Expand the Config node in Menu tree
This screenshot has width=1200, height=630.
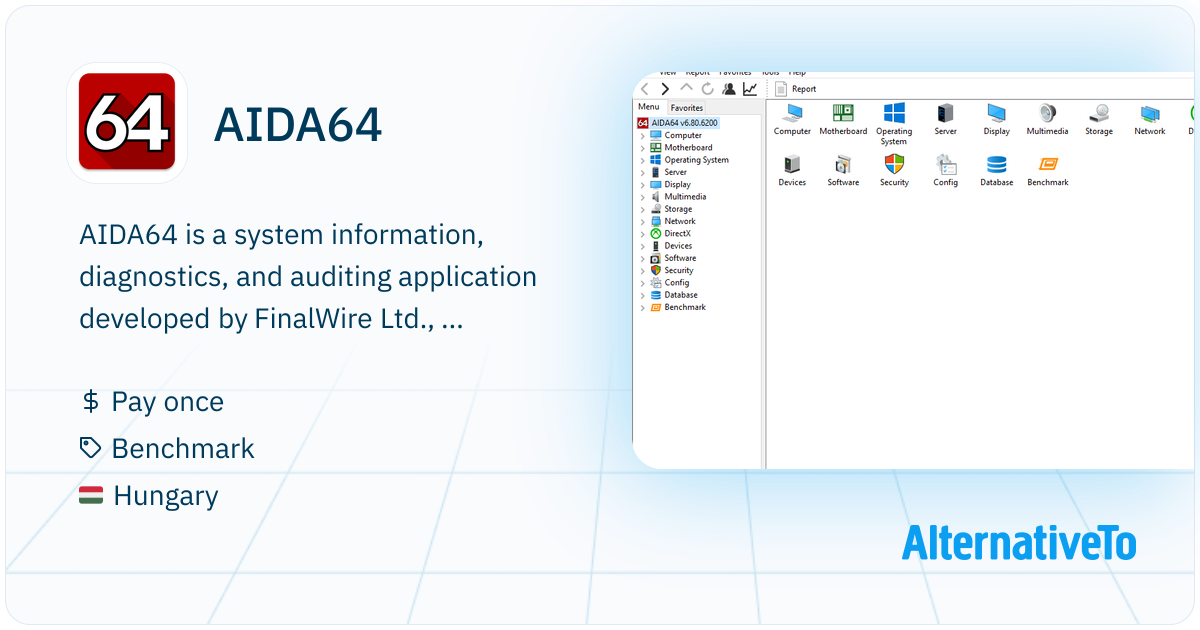click(x=643, y=282)
